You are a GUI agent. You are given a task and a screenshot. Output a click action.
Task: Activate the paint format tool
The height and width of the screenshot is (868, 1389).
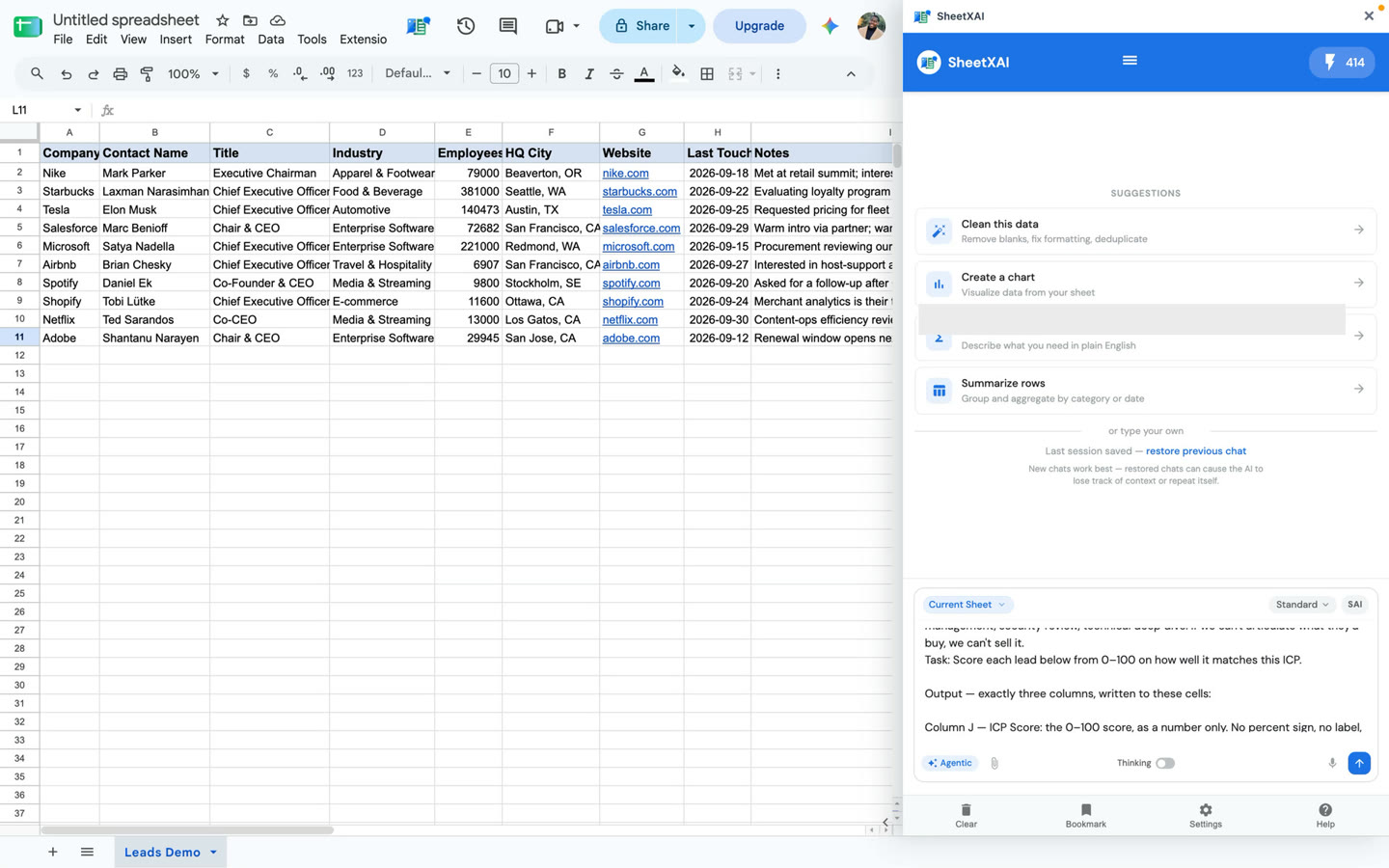click(147, 73)
